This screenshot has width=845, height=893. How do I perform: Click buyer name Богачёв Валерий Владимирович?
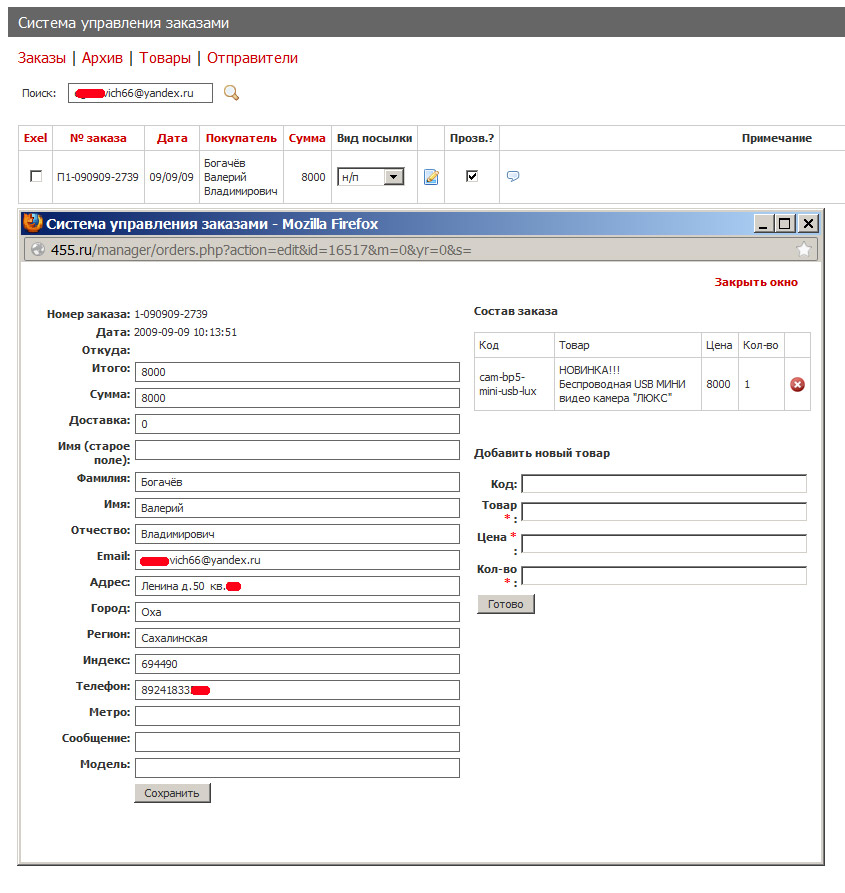(x=241, y=177)
